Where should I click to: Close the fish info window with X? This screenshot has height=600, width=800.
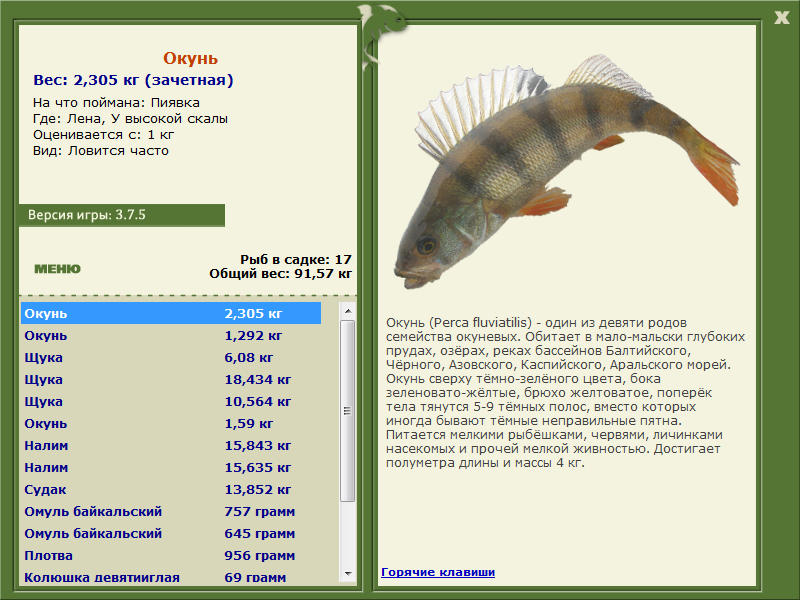782,18
